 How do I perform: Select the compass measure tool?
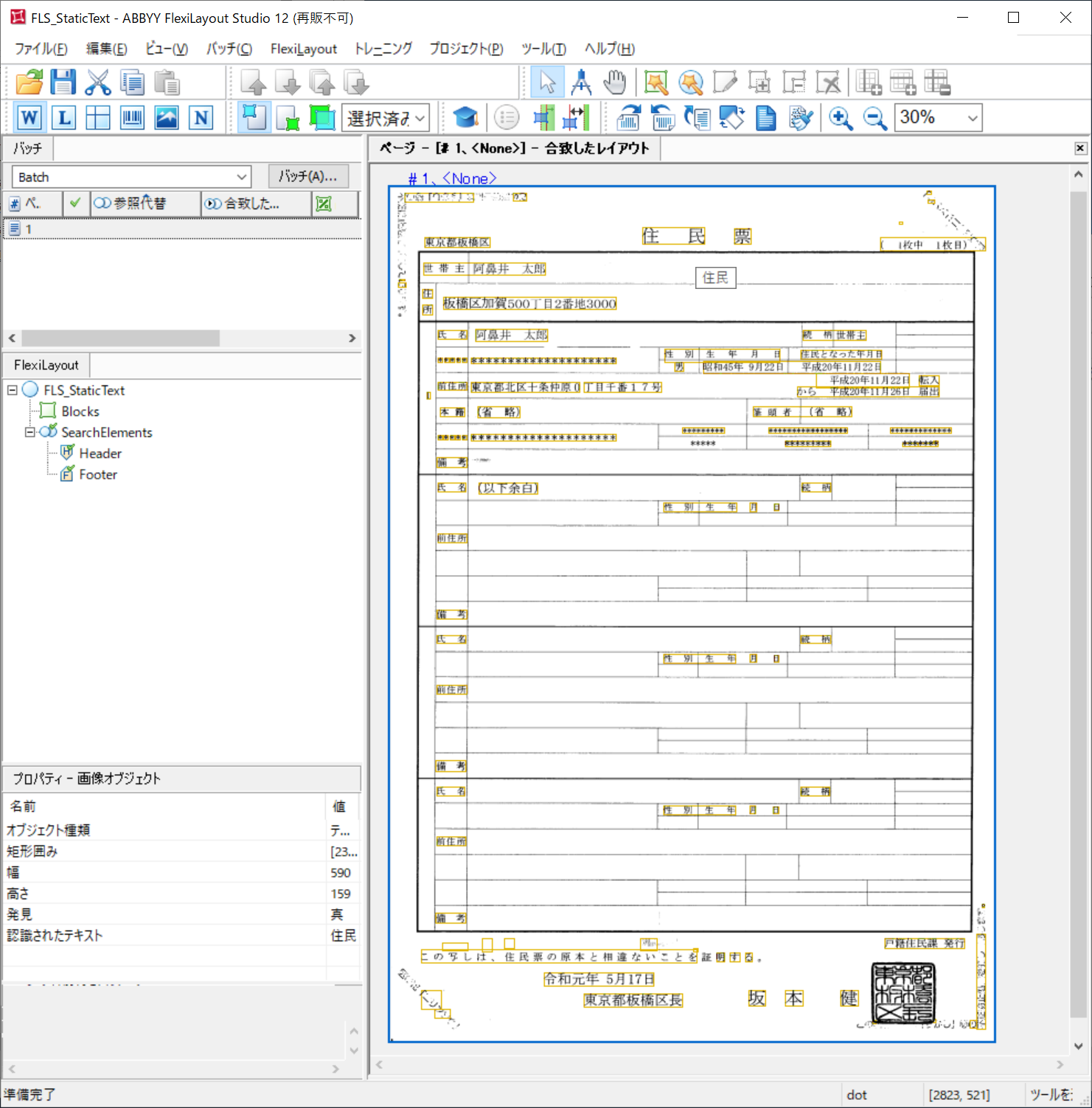click(581, 82)
